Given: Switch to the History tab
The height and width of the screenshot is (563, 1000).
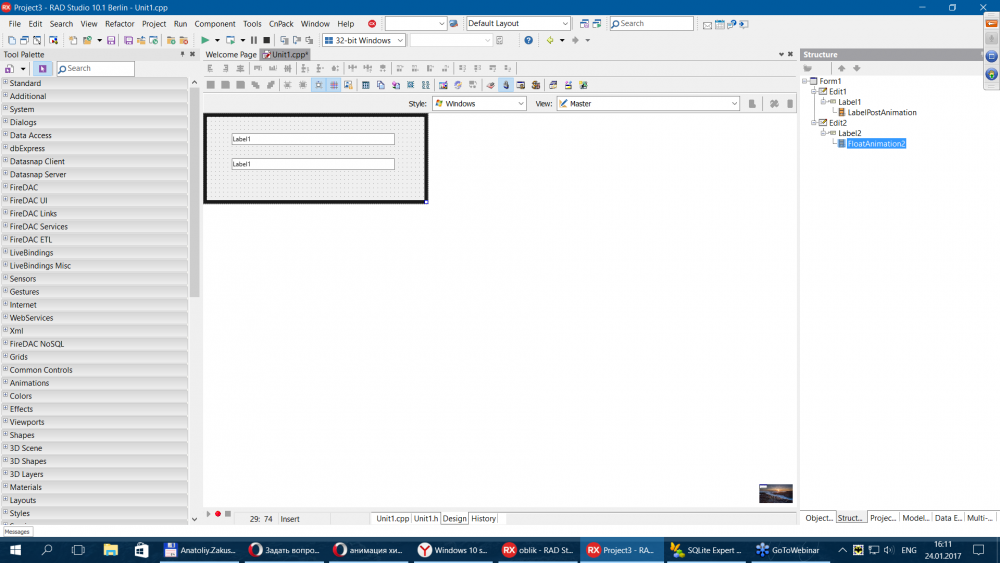Looking at the screenshot, I should click(483, 518).
